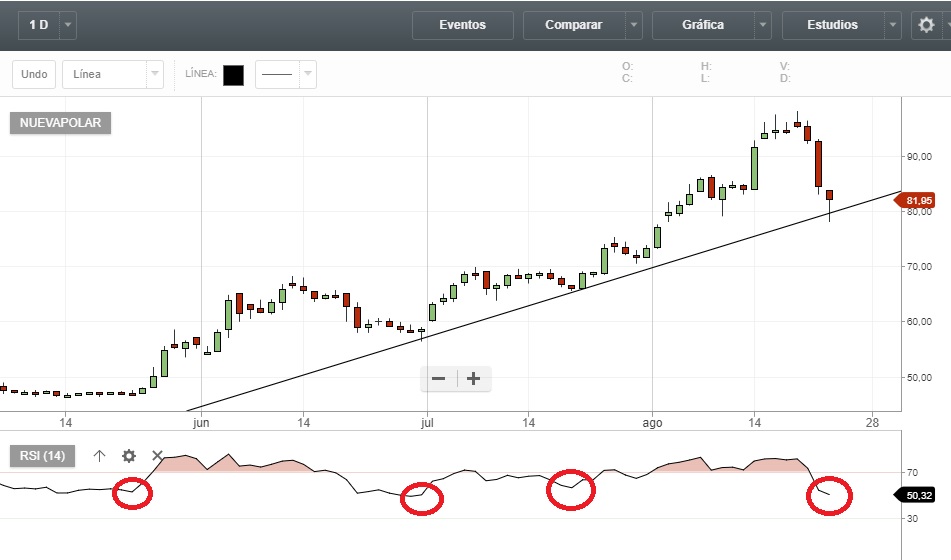Click the 81,95 price tag
Screen dimensions: 951x560
click(916, 200)
